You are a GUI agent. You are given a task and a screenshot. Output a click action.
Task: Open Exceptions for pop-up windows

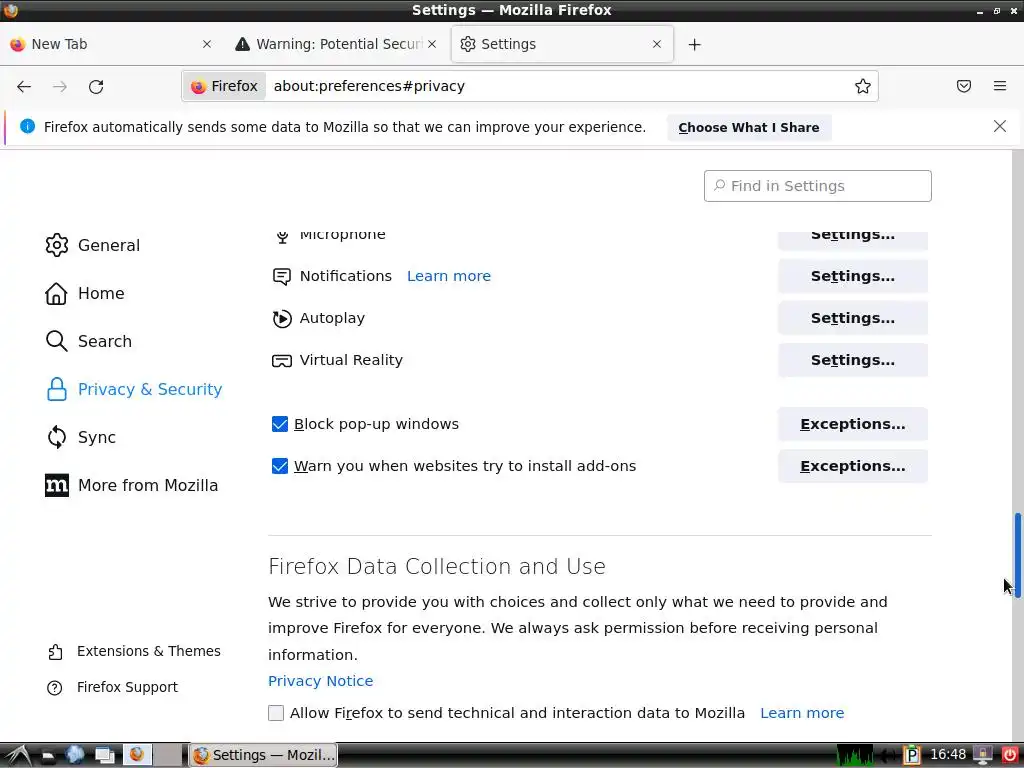[852, 424]
